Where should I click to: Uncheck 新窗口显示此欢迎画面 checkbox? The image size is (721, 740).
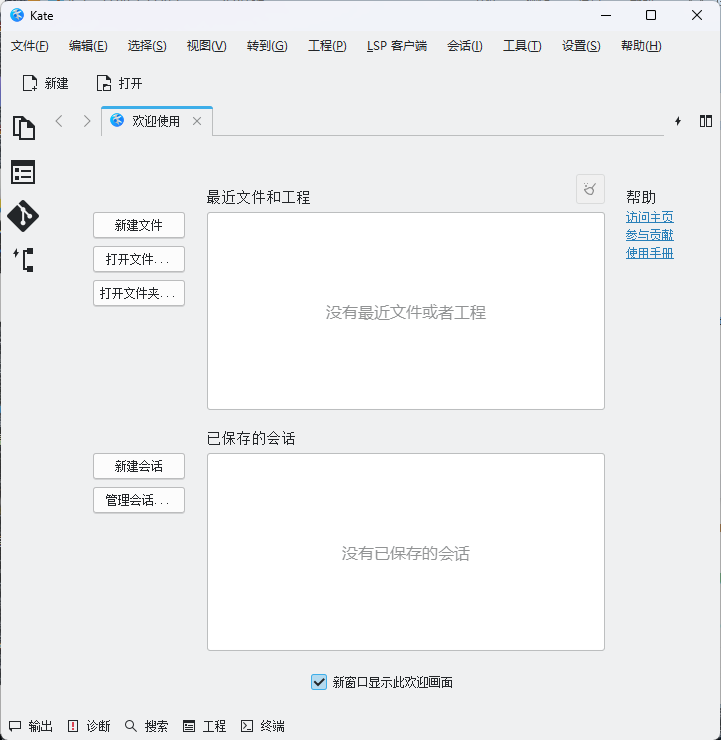click(x=319, y=682)
